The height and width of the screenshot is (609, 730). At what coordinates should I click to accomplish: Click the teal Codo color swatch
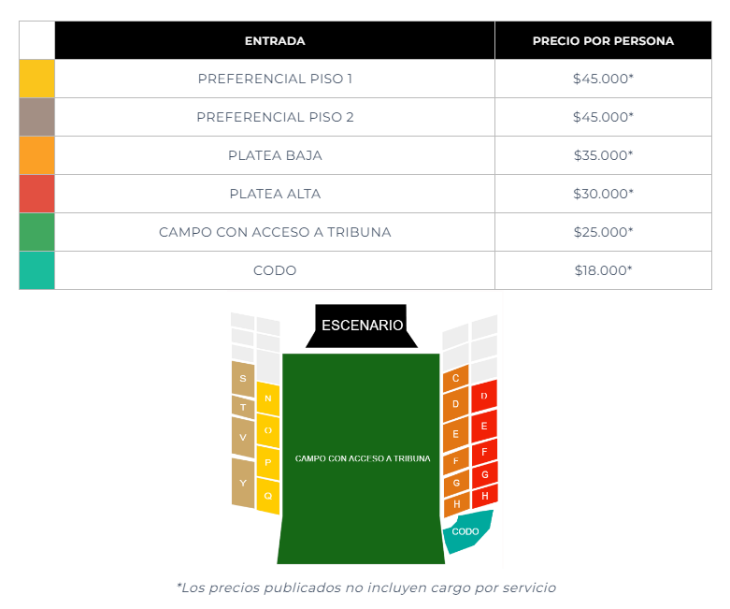(37, 271)
